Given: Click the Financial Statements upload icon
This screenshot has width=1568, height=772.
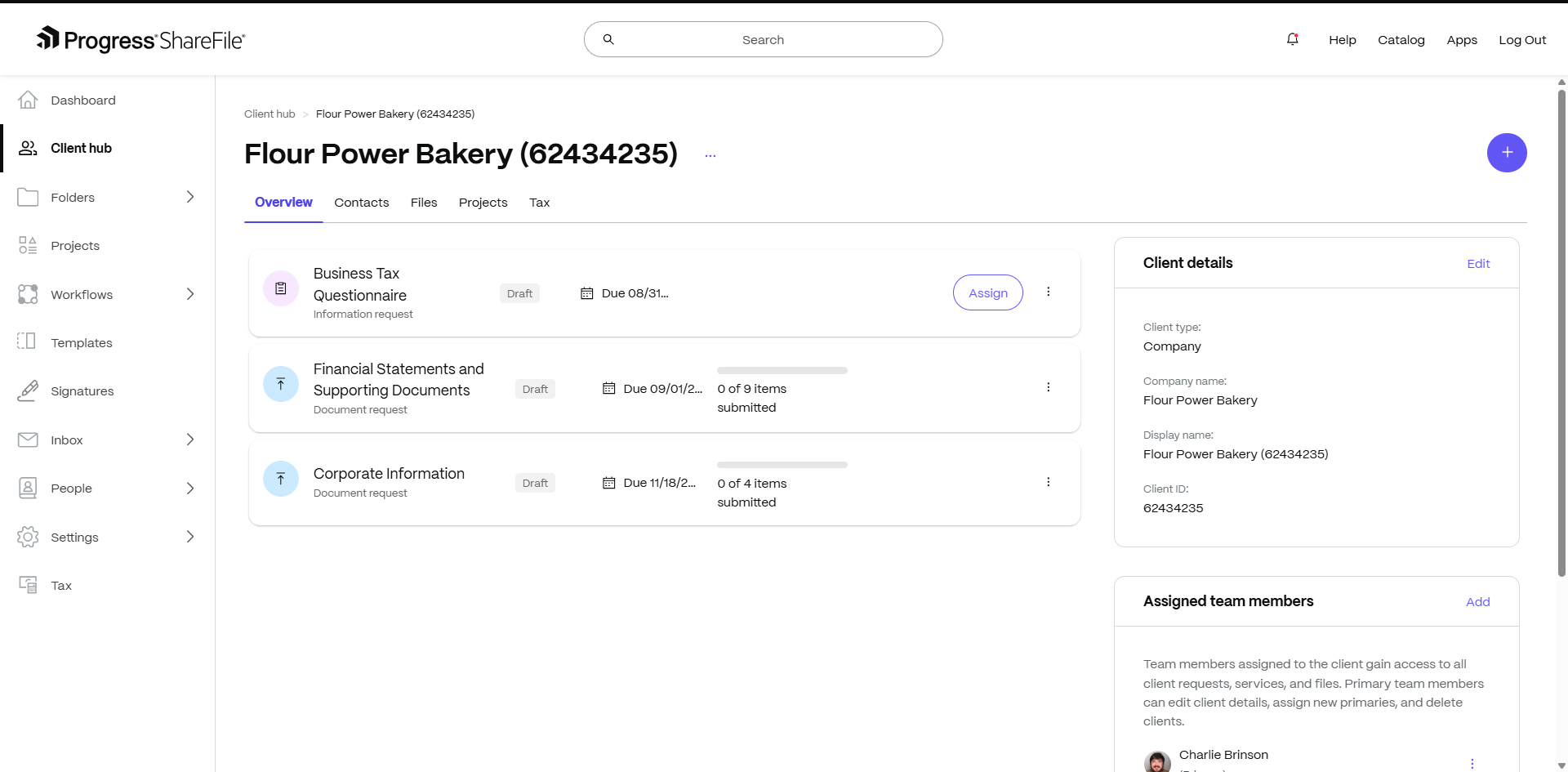Looking at the screenshot, I should (280, 384).
